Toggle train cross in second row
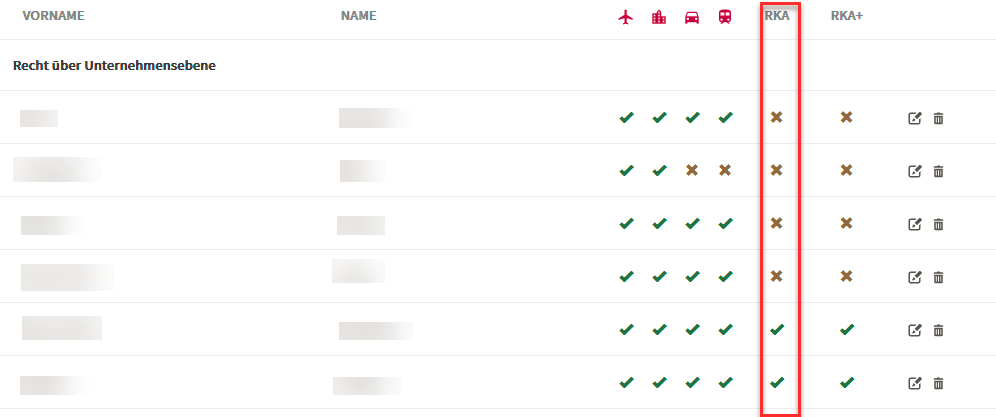The width and height of the screenshot is (996, 417). (725, 170)
